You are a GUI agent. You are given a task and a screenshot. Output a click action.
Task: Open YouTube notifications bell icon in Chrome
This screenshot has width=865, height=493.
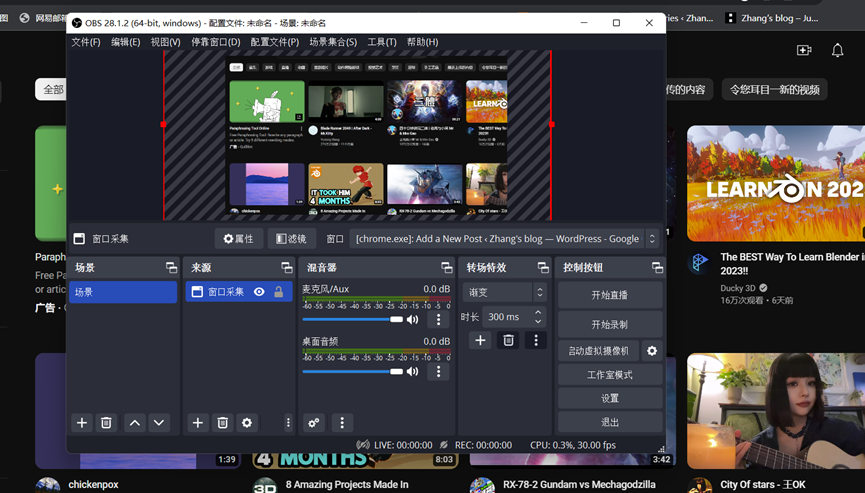(x=837, y=50)
